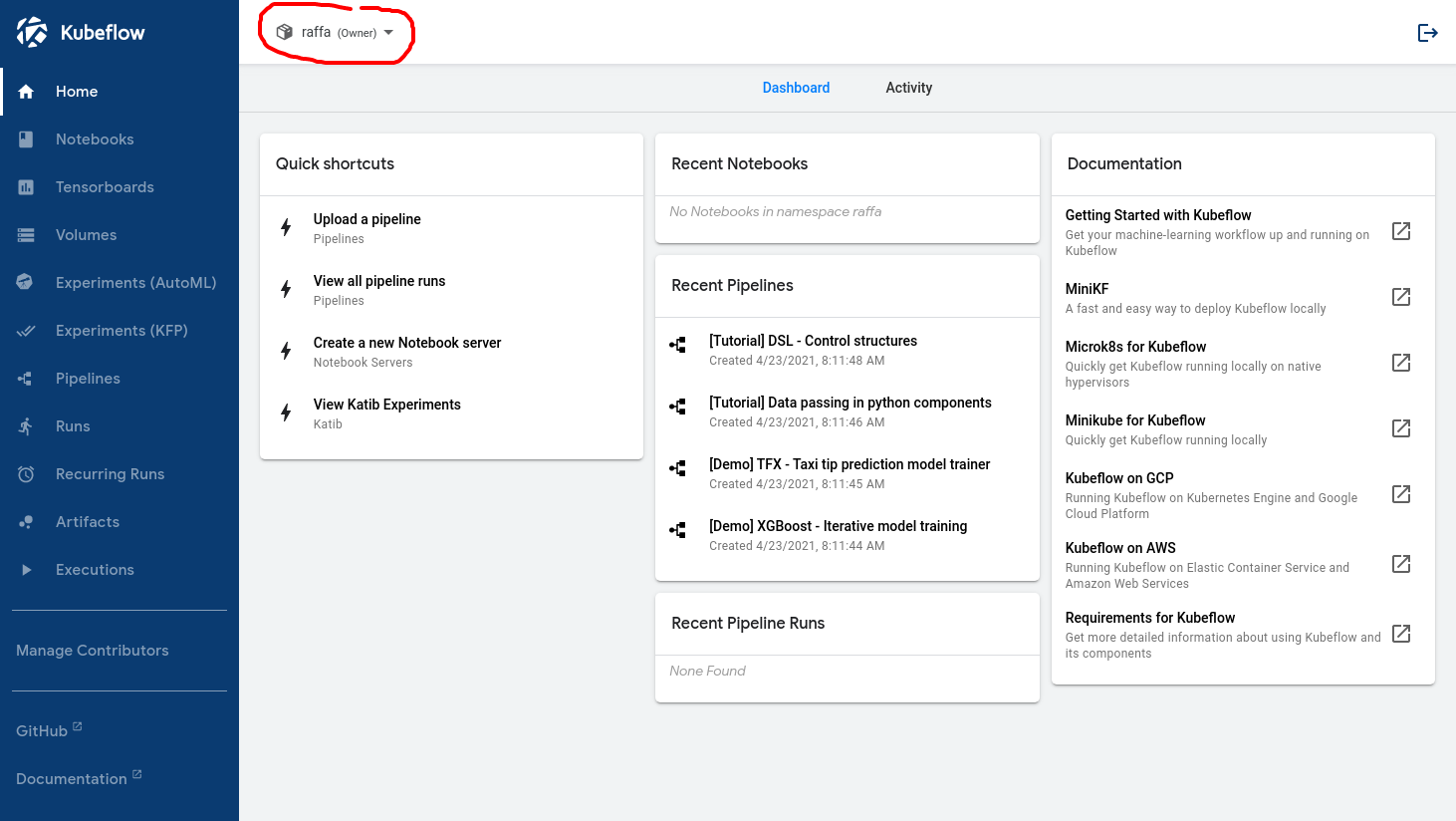Screen dimensions: 1456x821
Task: Open external link icon for Kubeflow on AWS
Action: tap(1401, 564)
